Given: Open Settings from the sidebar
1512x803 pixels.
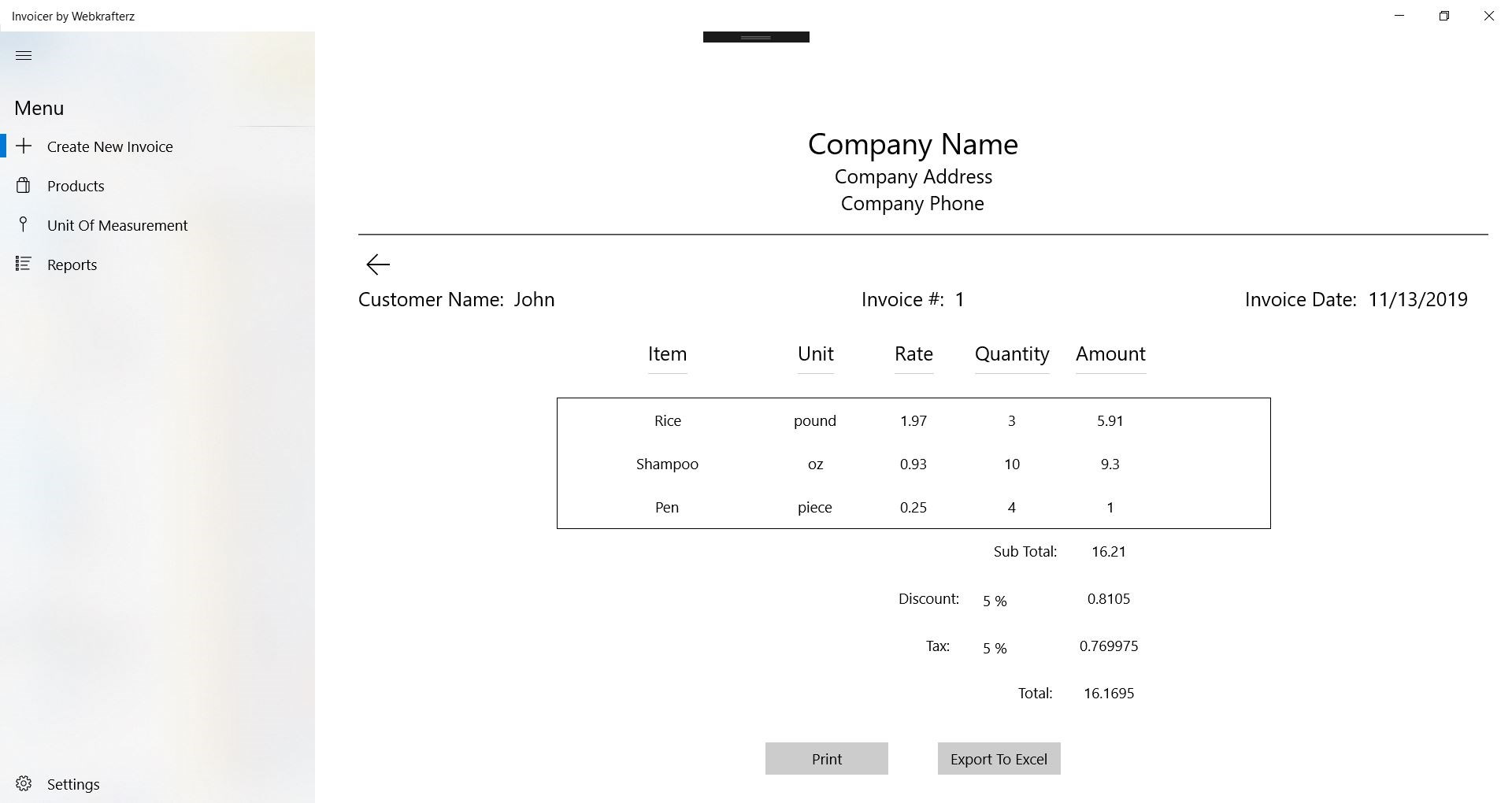Looking at the screenshot, I should 73,785.
